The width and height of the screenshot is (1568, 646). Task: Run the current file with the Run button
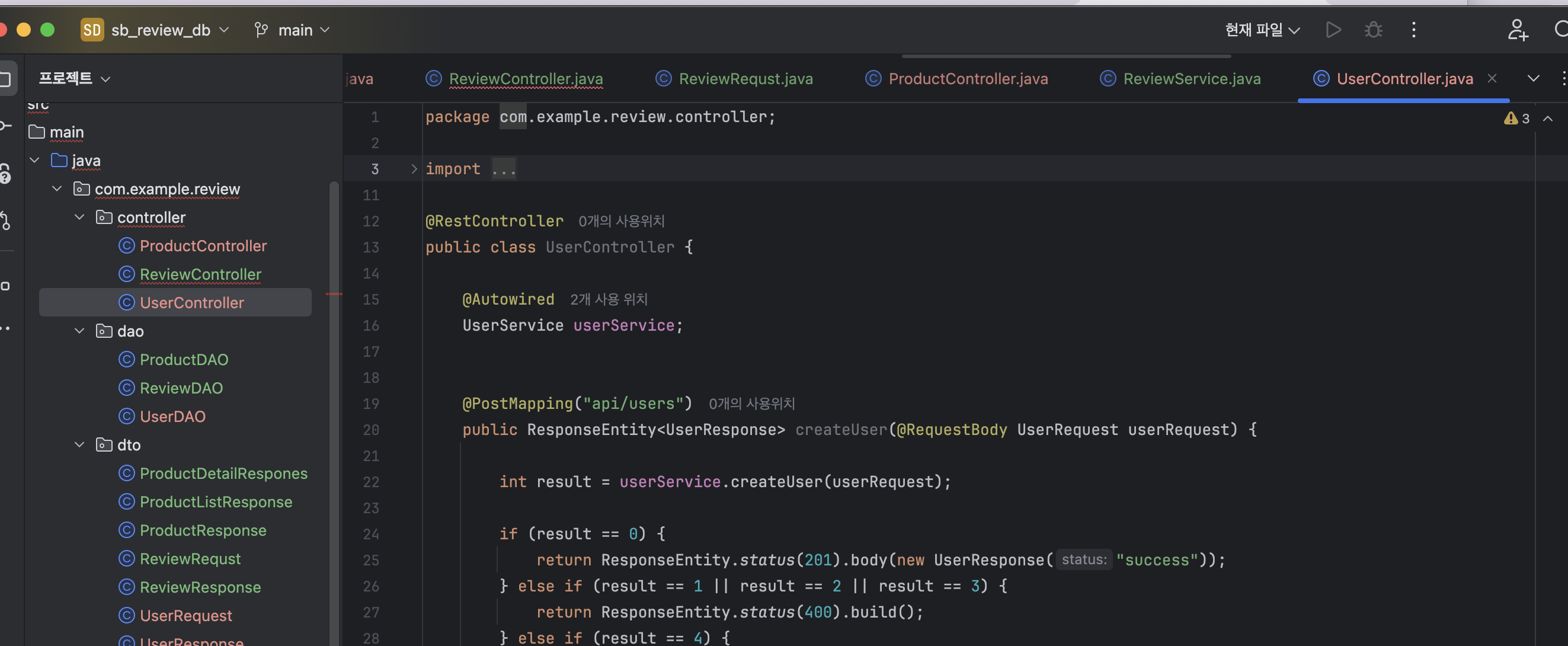click(x=1332, y=30)
